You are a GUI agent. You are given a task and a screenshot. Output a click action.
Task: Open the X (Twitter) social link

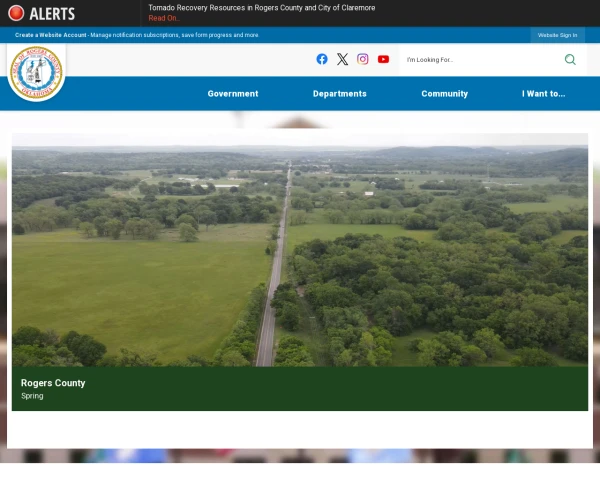point(342,59)
